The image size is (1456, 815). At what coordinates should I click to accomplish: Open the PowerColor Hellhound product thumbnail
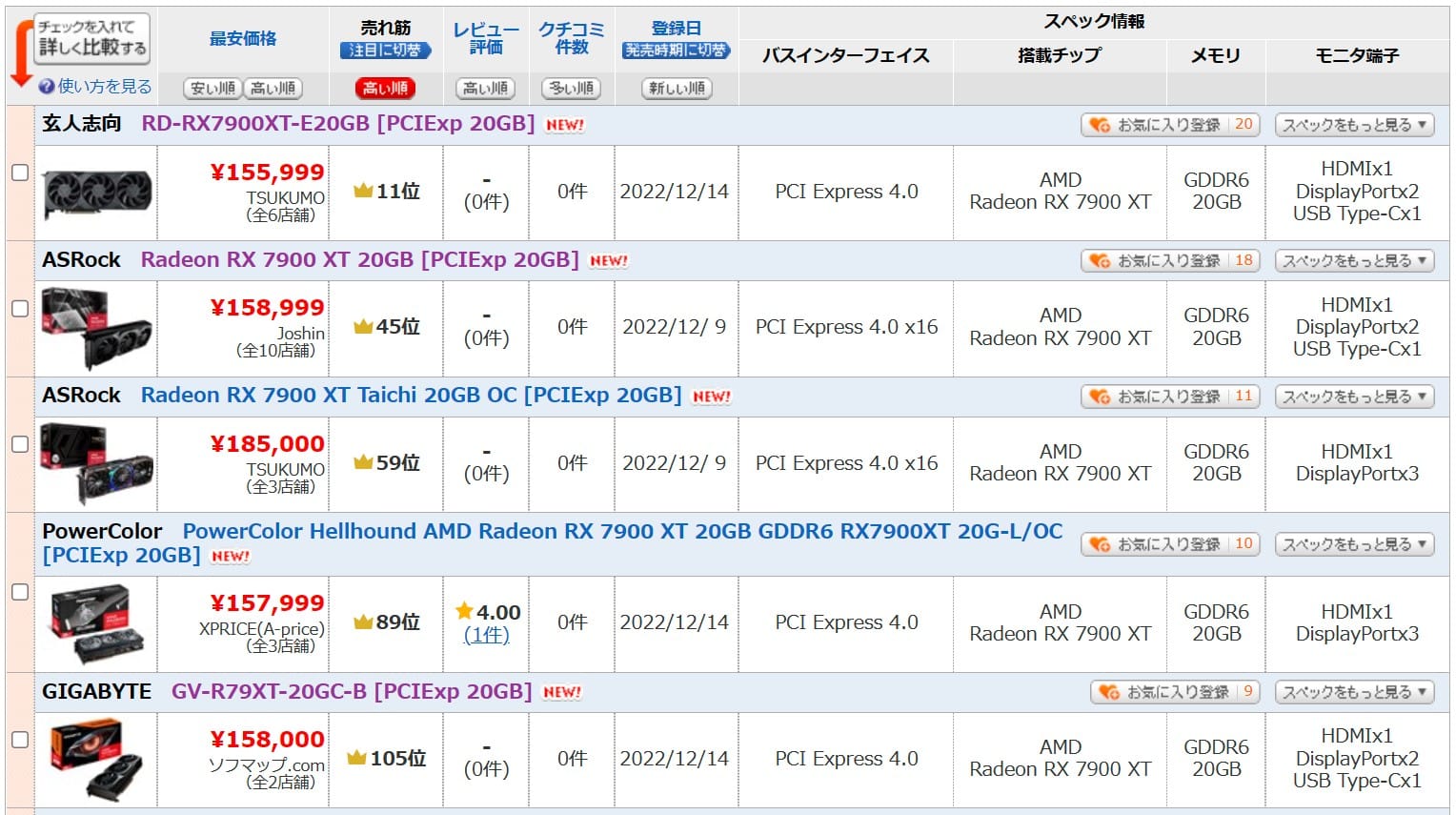(x=97, y=623)
